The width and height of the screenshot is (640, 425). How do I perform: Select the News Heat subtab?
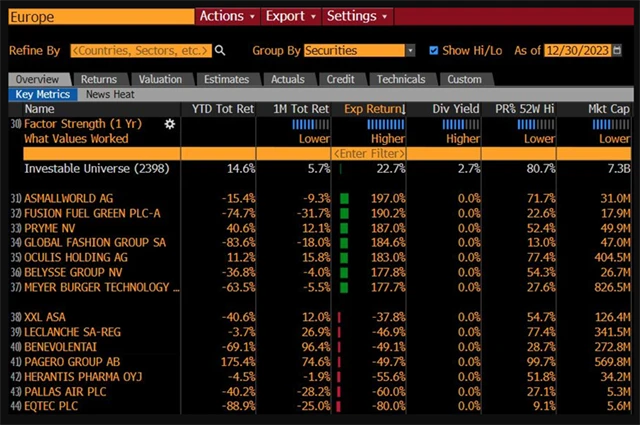coord(111,94)
